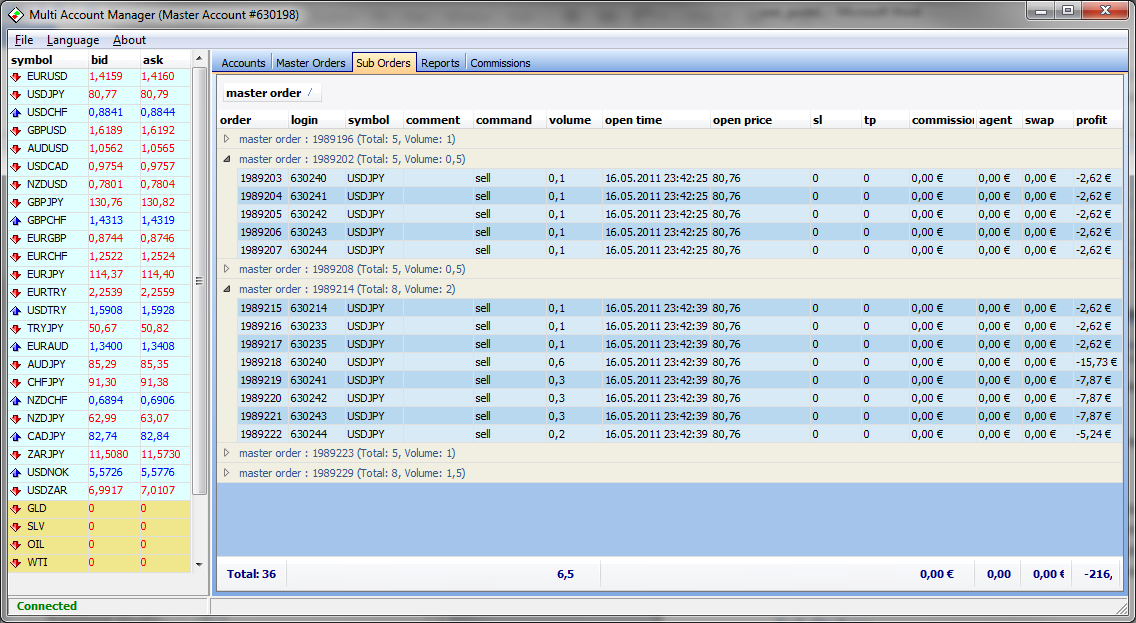This screenshot has height=623, width=1136.
Task: Click the EURAUD blue up-arrow icon
Action: tap(16, 346)
